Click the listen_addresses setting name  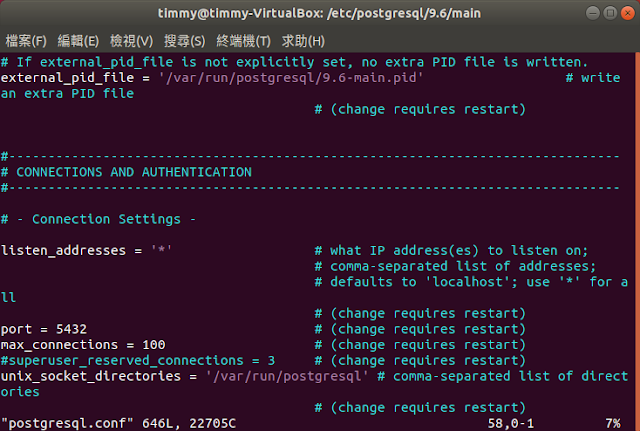(x=63, y=250)
